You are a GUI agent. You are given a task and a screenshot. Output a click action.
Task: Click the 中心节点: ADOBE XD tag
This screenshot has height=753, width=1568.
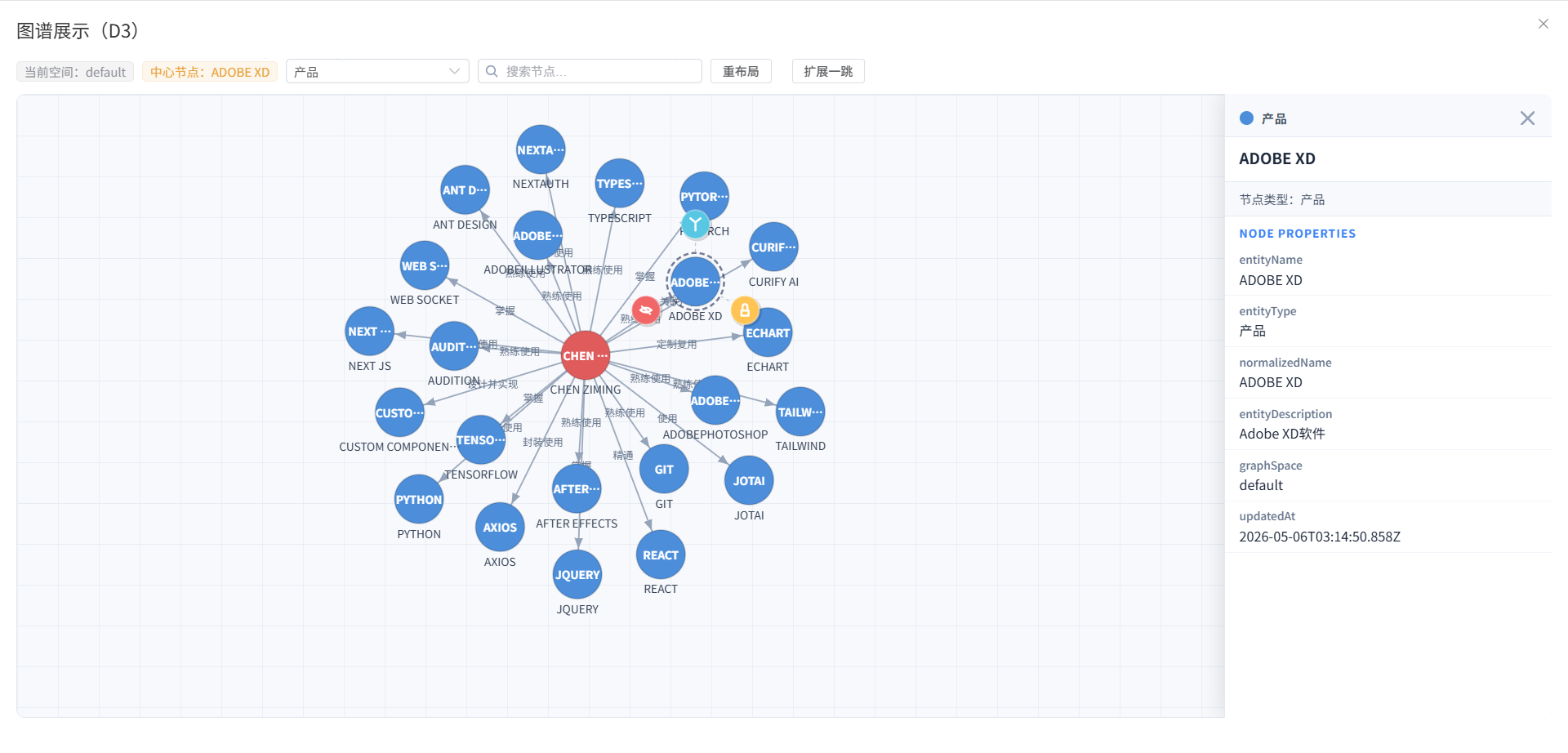click(210, 72)
